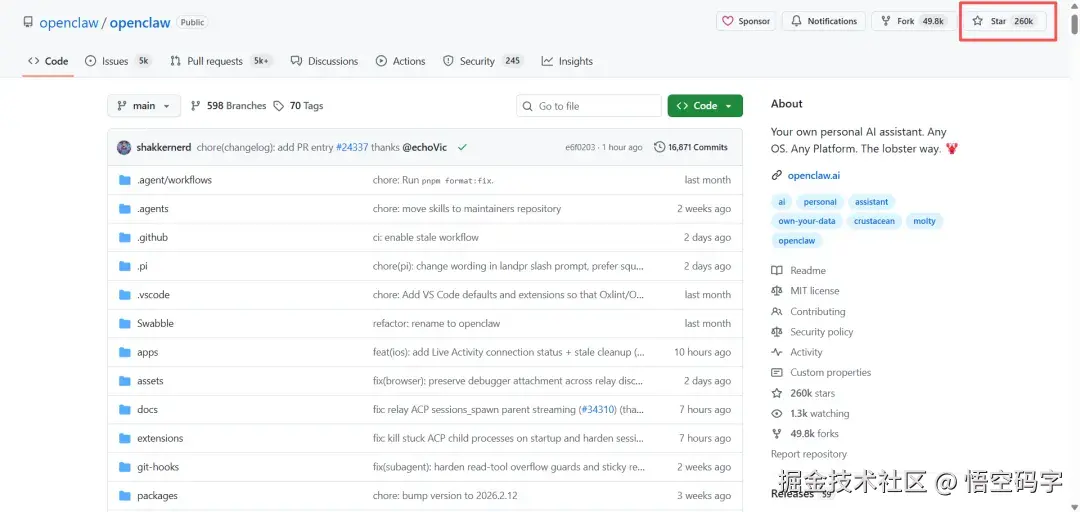Click the assets folder icon
This screenshot has width=1080, height=512.
[125, 381]
